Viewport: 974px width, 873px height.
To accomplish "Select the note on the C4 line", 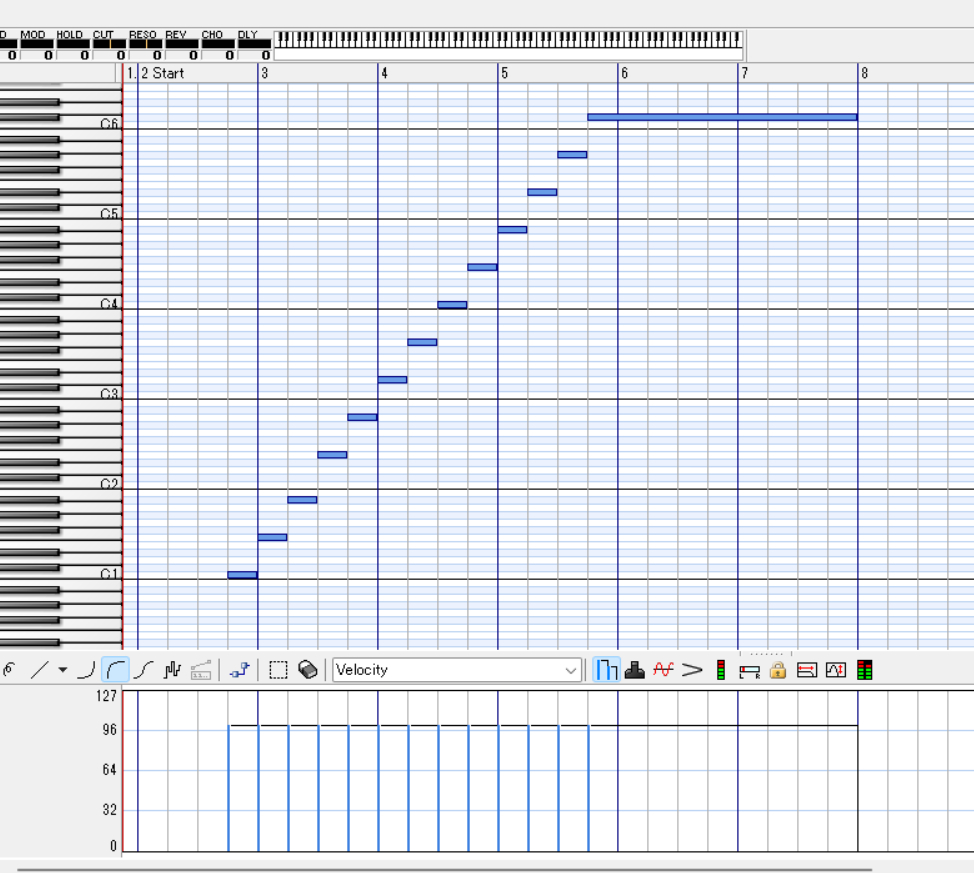I will click(x=452, y=304).
